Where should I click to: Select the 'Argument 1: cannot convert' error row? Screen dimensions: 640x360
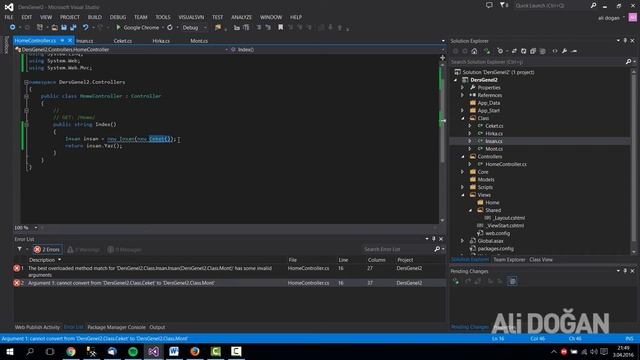tap(229, 282)
